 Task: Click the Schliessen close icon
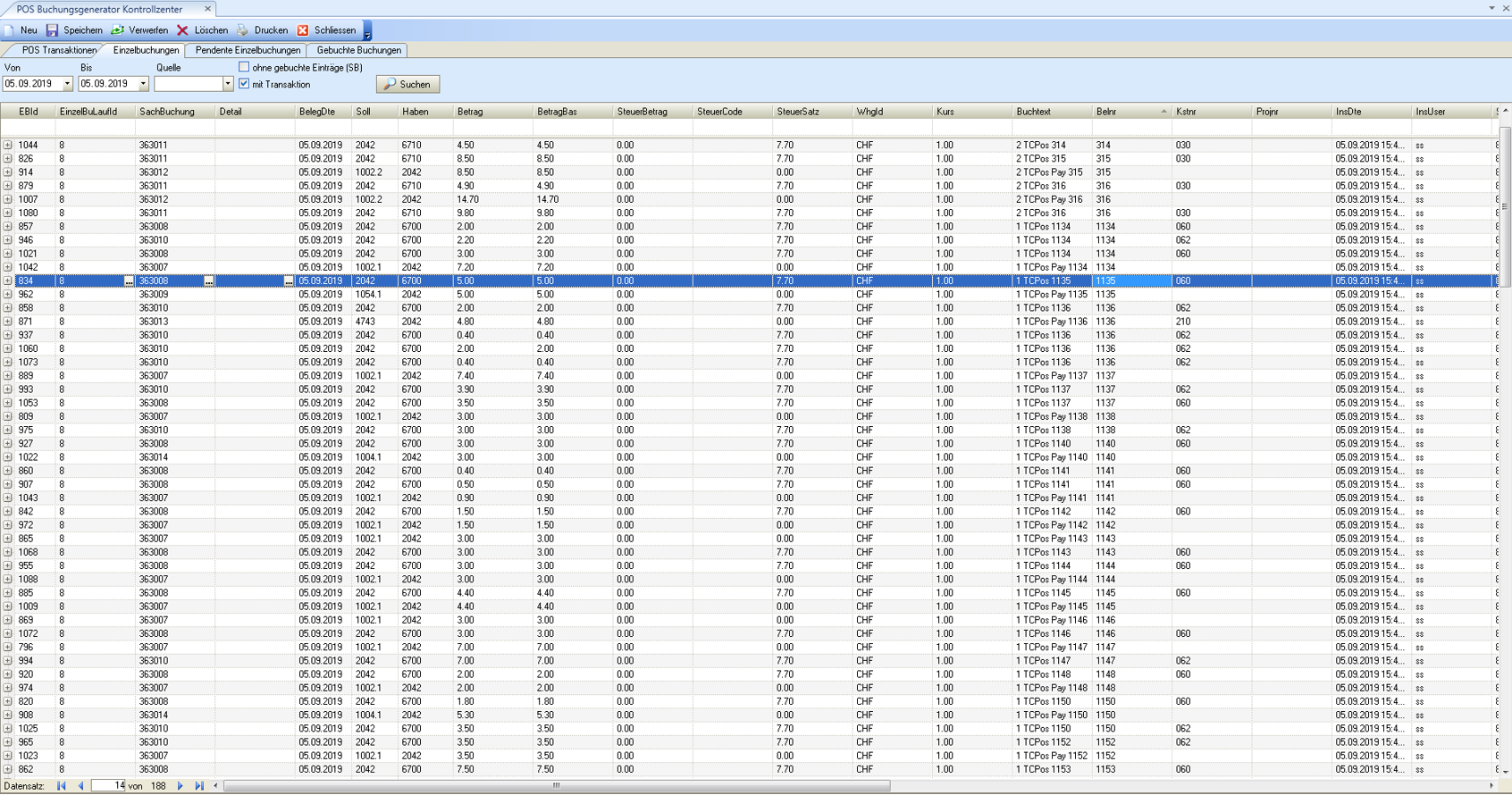coord(303,30)
